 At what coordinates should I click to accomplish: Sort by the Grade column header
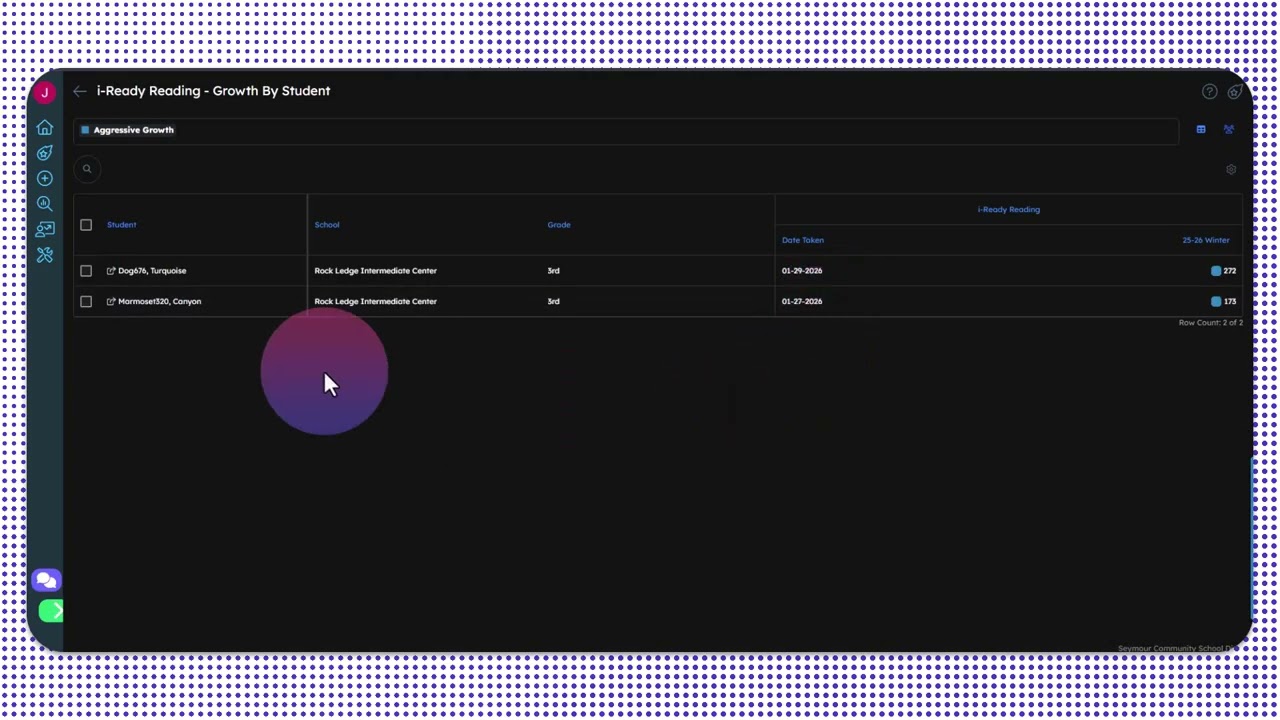pos(559,225)
